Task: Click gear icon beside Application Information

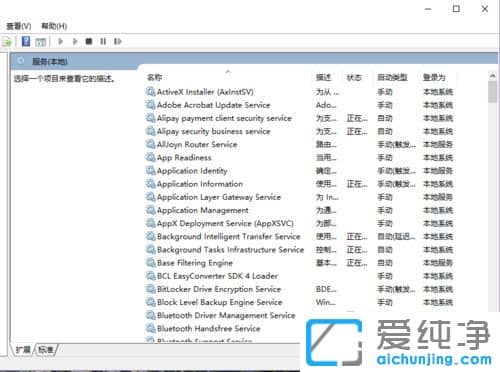Action: pos(151,184)
